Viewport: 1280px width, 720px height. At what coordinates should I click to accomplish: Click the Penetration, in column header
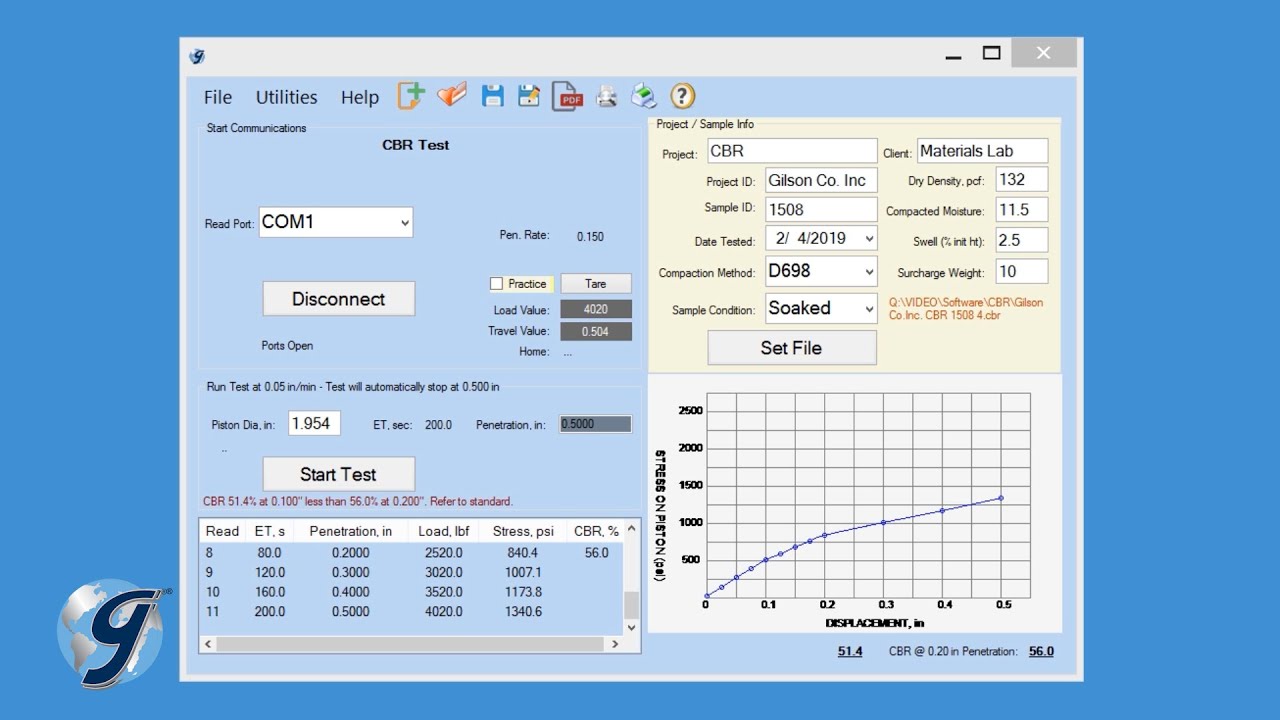pyautogui.click(x=351, y=531)
